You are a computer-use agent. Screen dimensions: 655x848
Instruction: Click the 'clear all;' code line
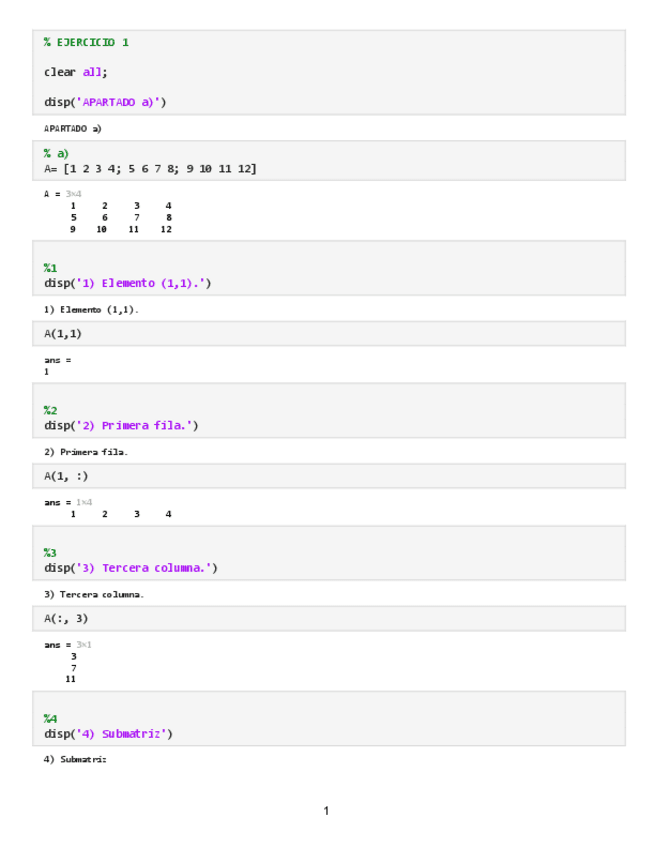pos(75,72)
